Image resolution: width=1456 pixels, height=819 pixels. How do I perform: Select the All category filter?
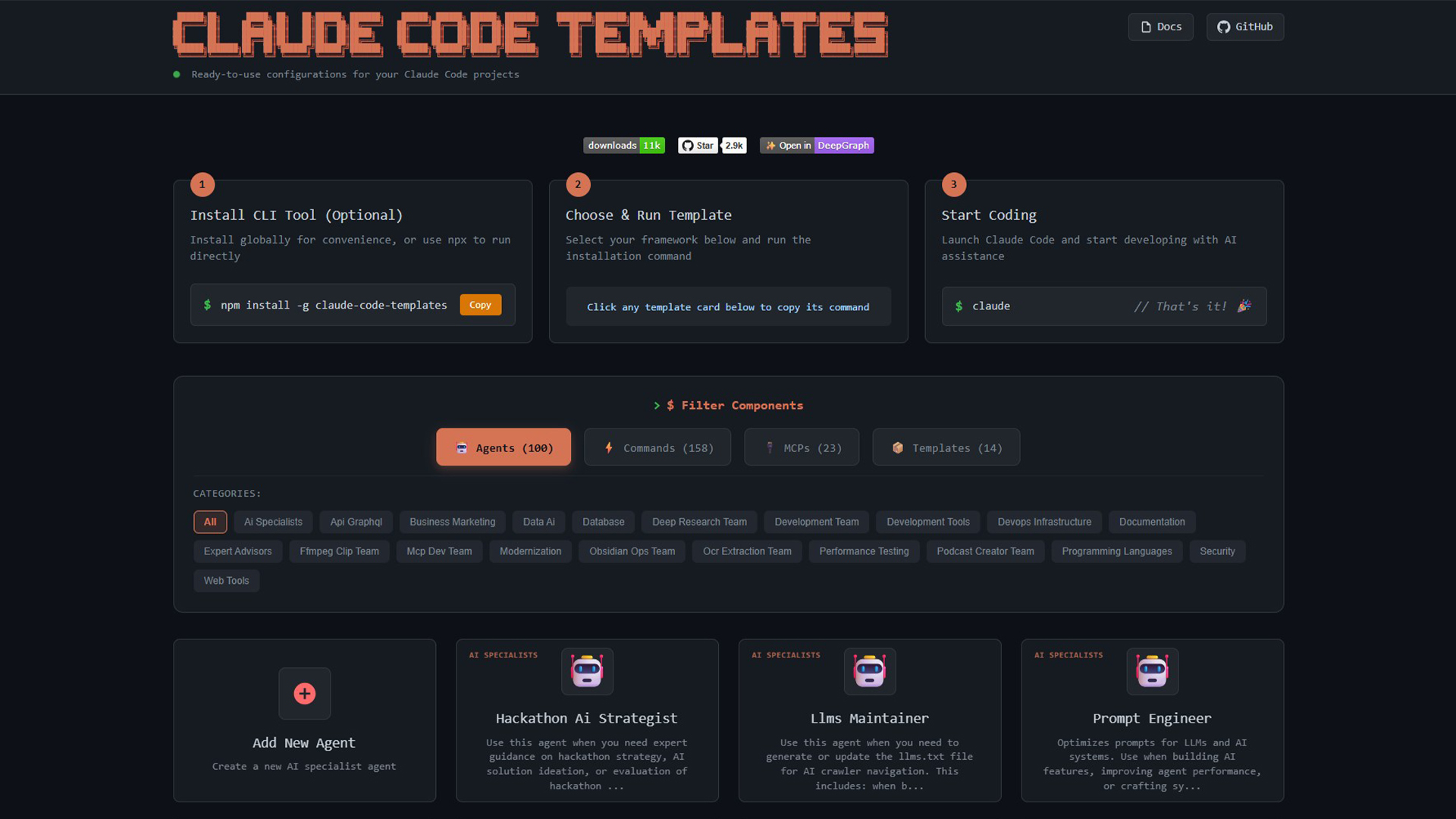(x=210, y=522)
